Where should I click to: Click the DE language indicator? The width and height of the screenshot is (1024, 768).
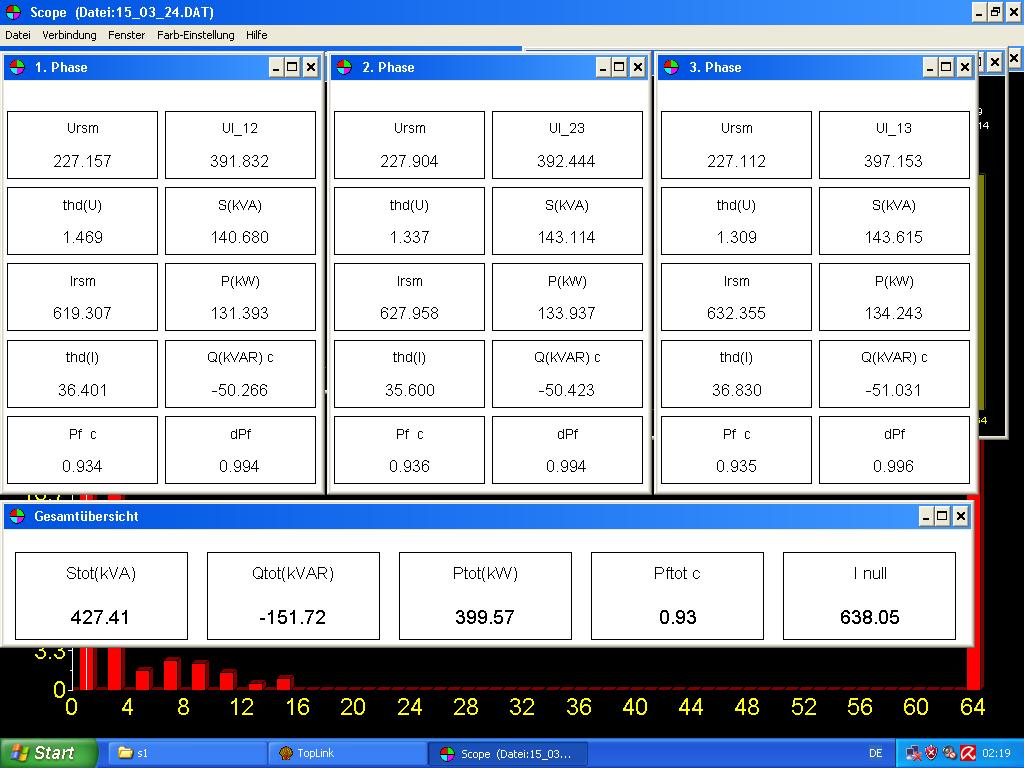click(x=876, y=754)
